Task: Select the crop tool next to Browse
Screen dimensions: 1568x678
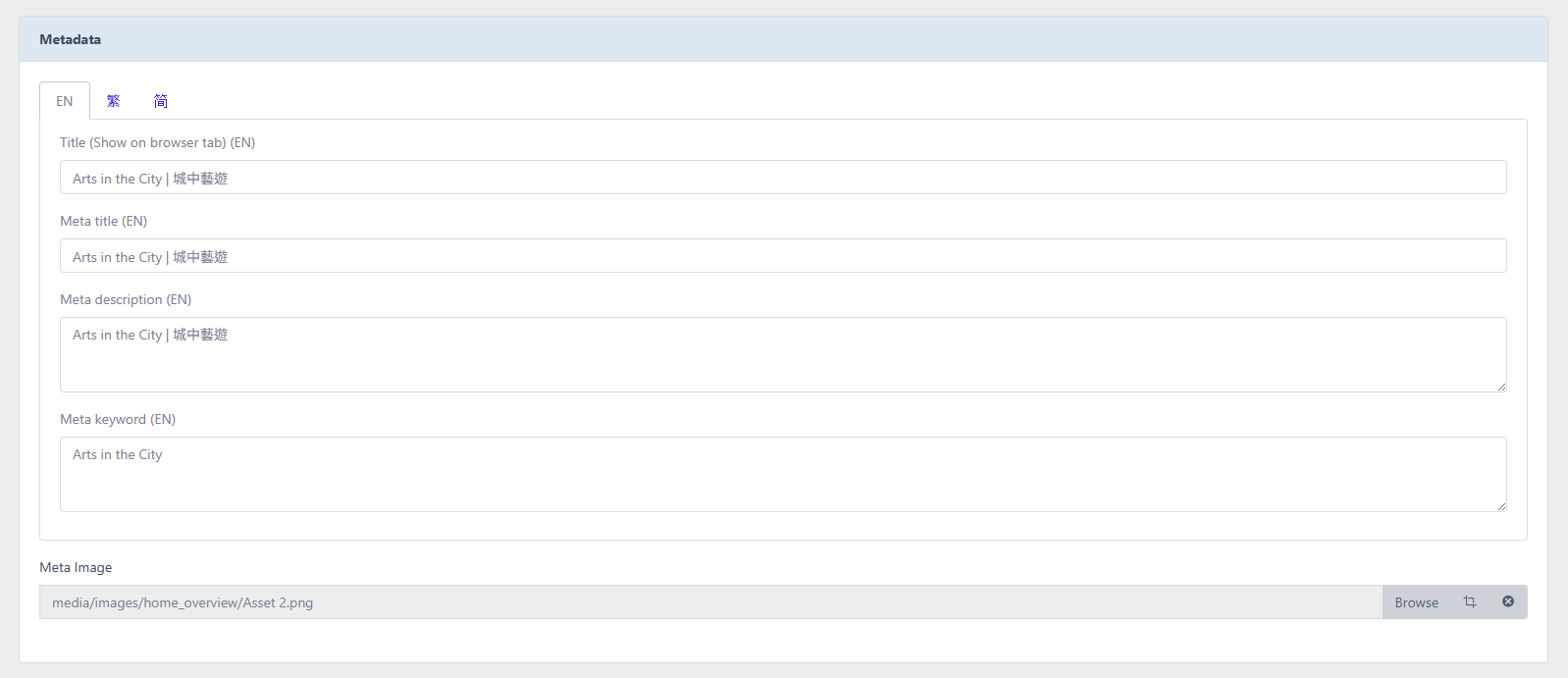Action: [1470, 601]
